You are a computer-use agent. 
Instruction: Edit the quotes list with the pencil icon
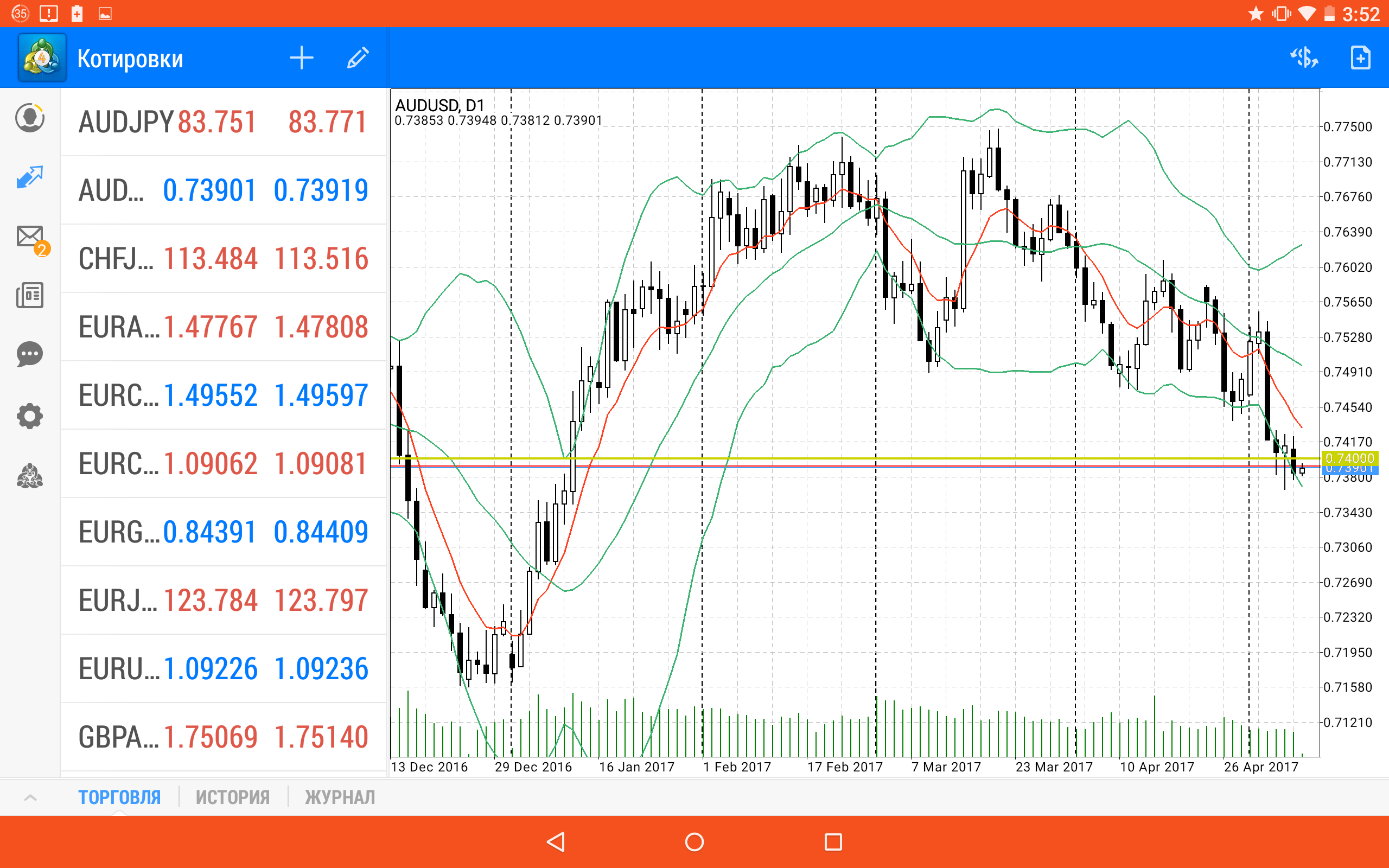(358, 58)
